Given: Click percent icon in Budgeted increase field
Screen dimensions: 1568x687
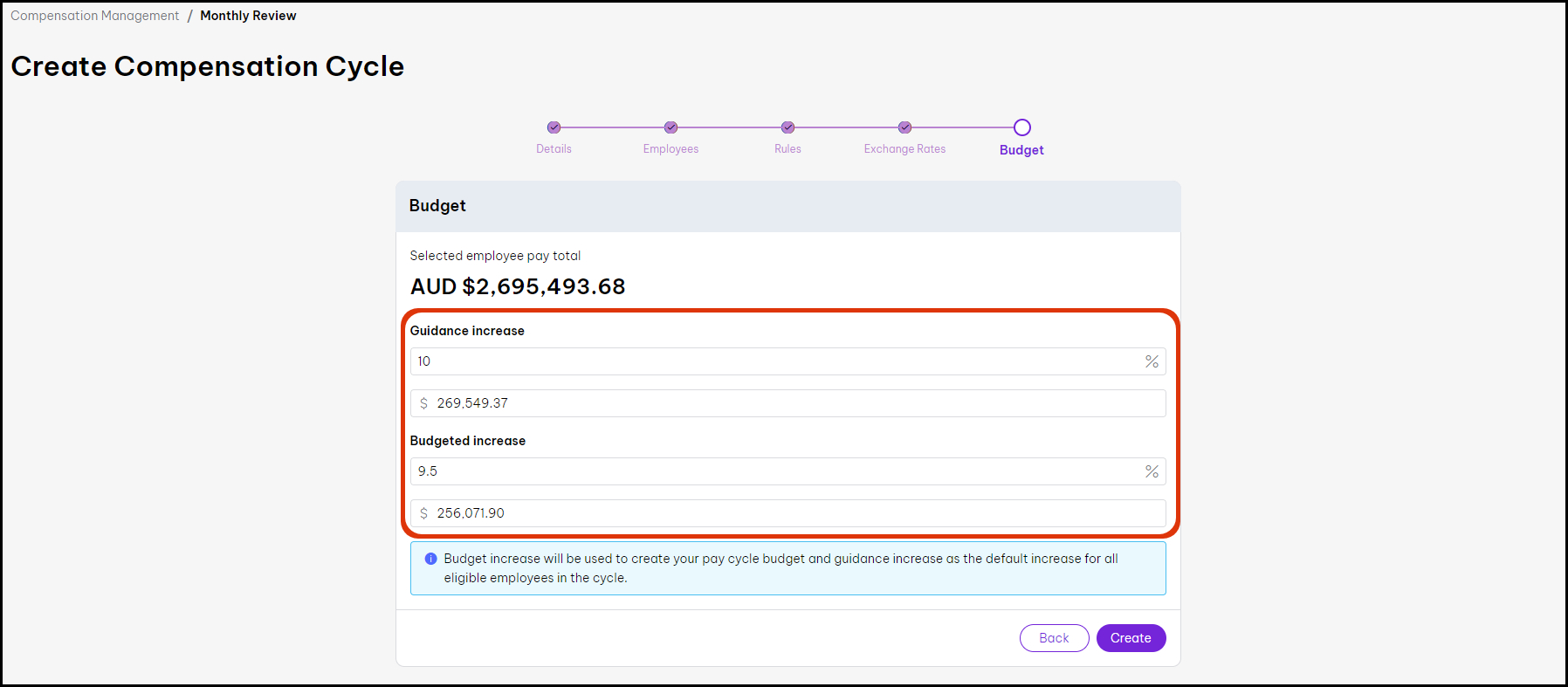Looking at the screenshot, I should (x=1152, y=471).
